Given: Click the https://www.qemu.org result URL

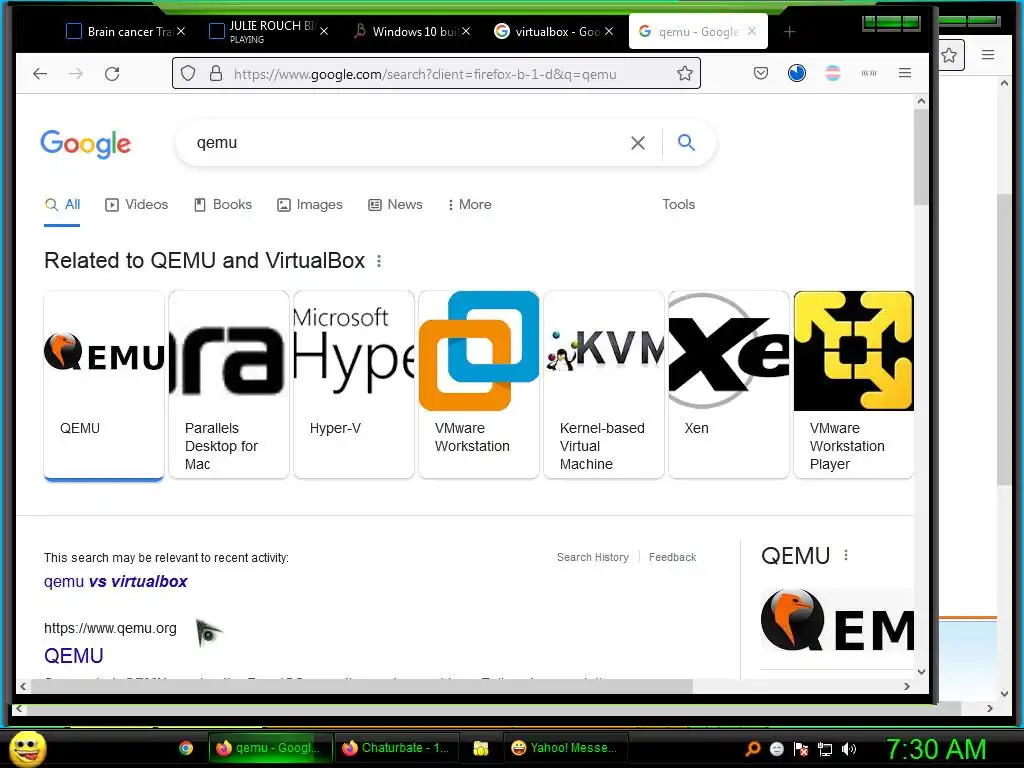Looking at the screenshot, I should pos(110,628).
